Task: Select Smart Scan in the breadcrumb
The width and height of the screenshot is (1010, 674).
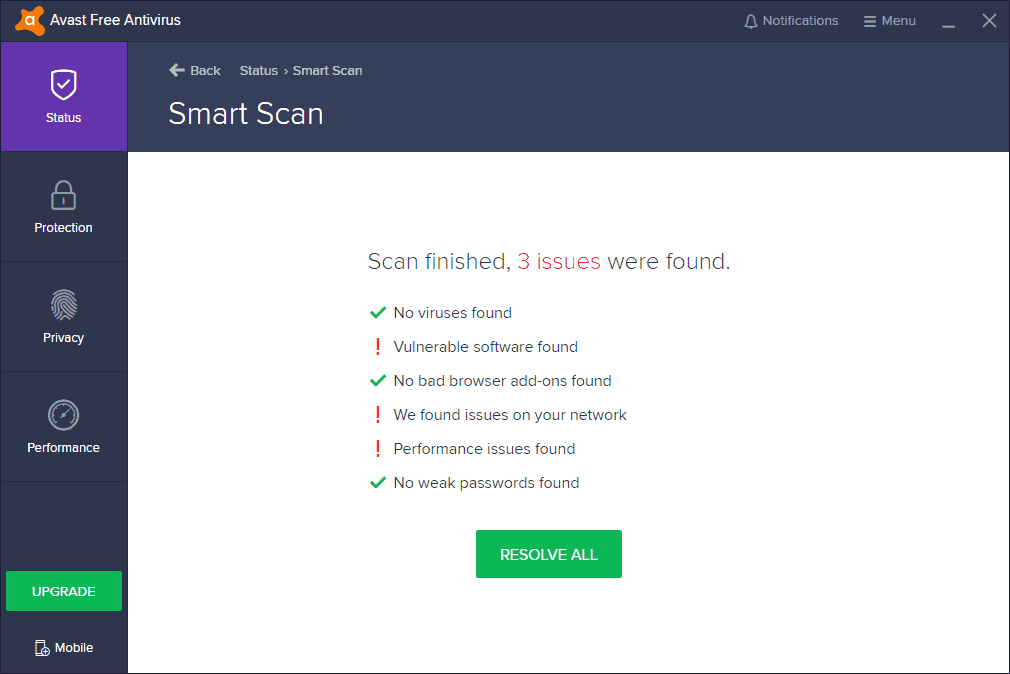Action: click(x=327, y=70)
